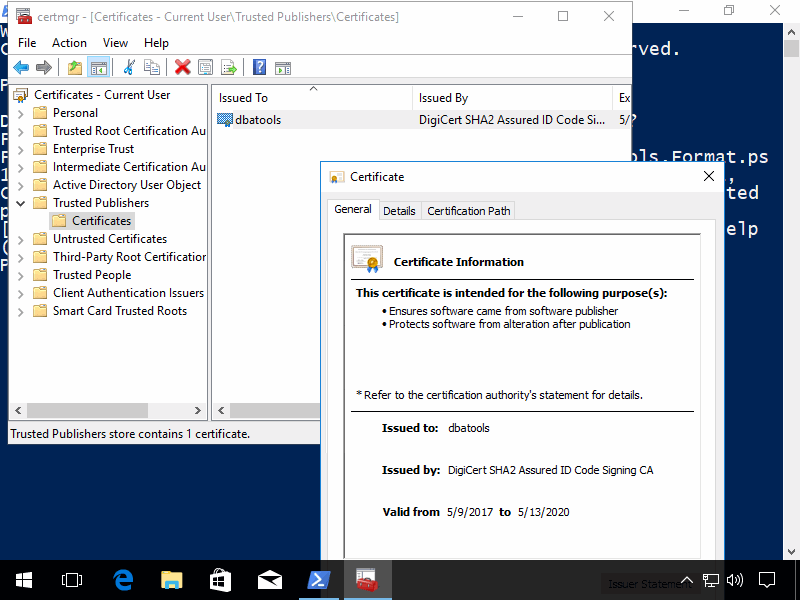
Task: Delete the certificate using the red X icon
Action: click(180, 67)
